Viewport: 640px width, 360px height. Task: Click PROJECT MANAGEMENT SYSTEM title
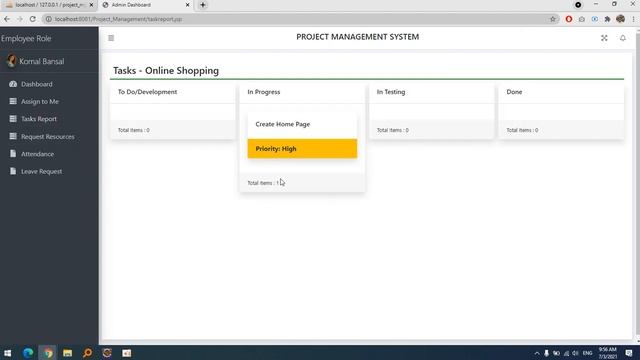pyautogui.click(x=358, y=37)
